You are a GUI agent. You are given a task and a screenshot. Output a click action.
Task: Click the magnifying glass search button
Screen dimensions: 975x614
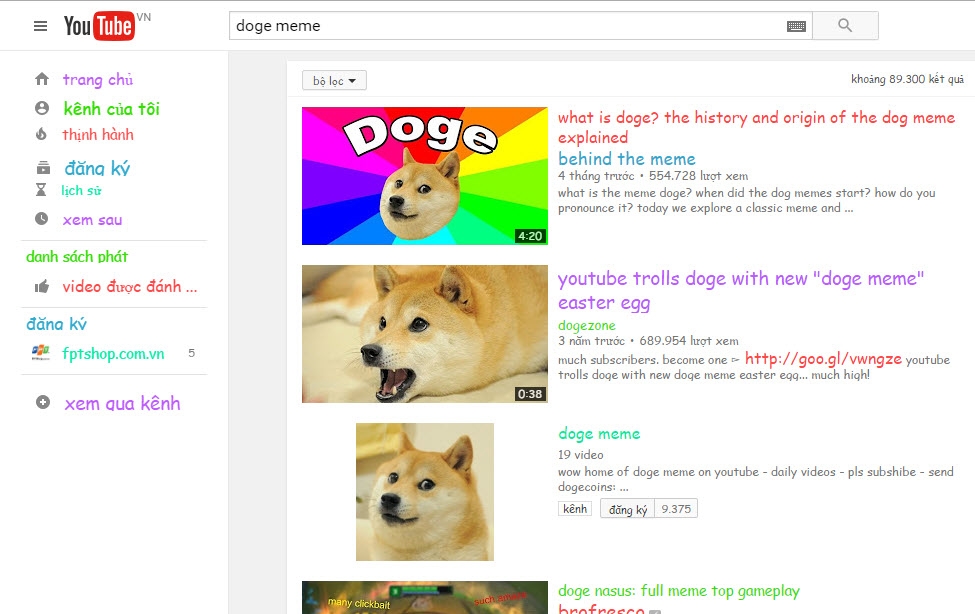click(845, 26)
